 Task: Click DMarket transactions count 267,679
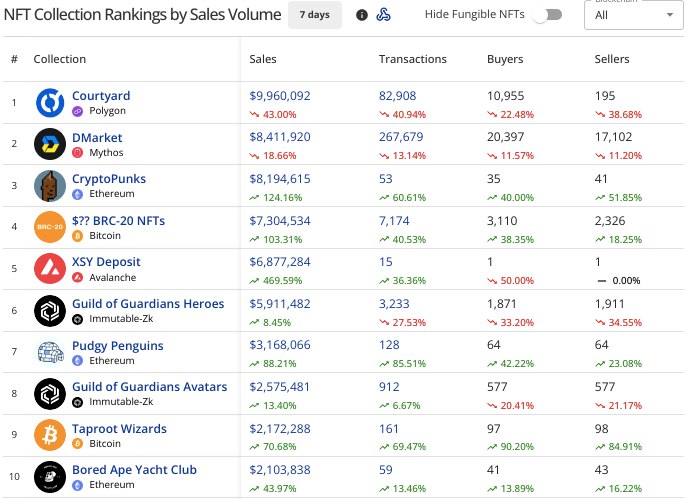(401, 137)
